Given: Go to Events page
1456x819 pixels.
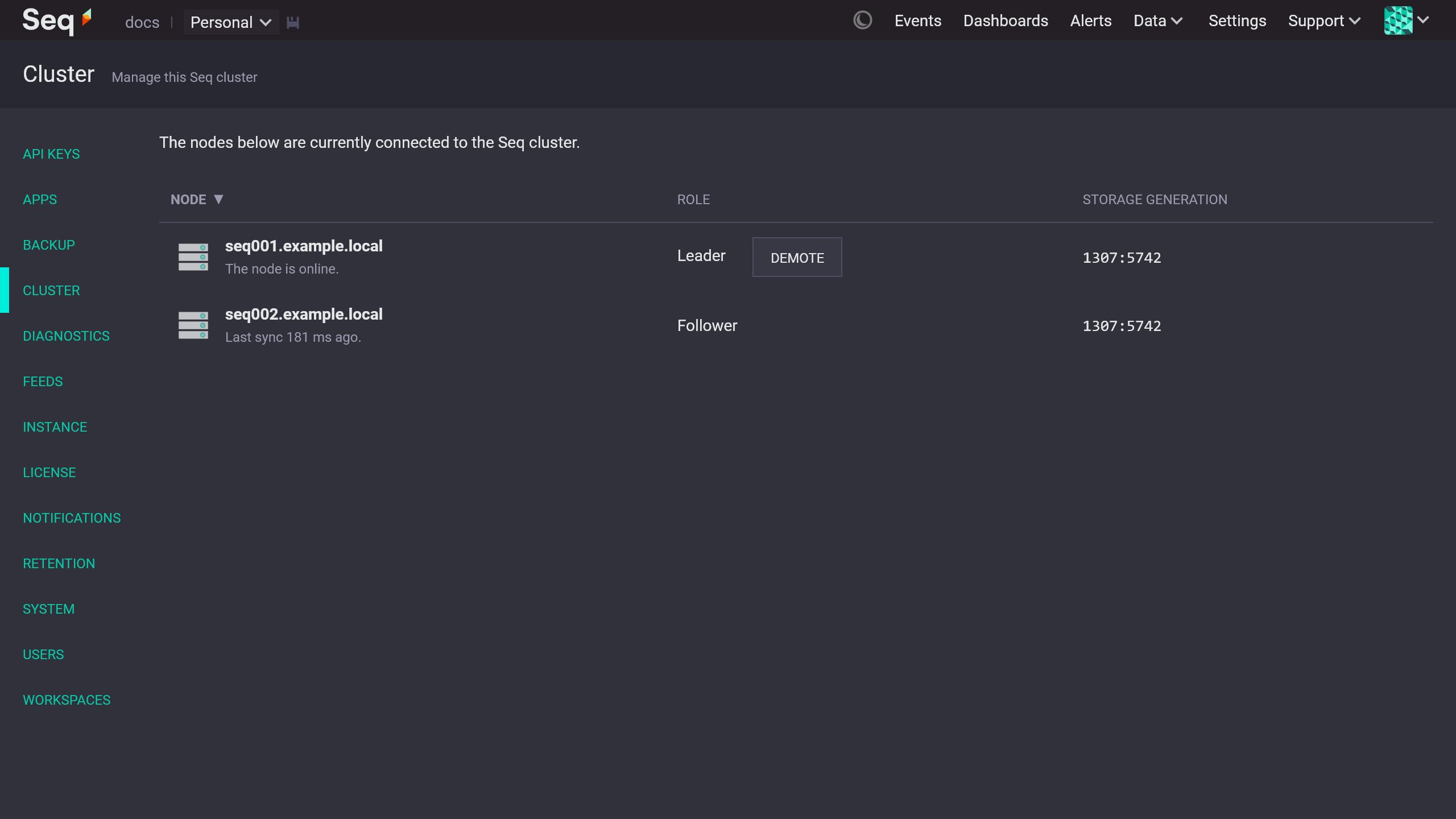Looking at the screenshot, I should coord(918,21).
